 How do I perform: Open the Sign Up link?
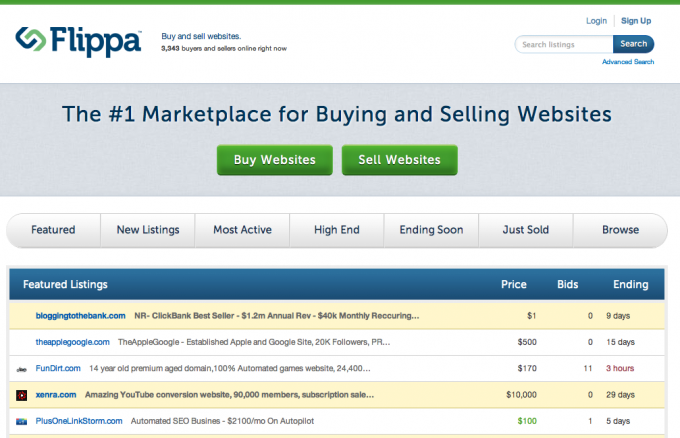point(636,20)
